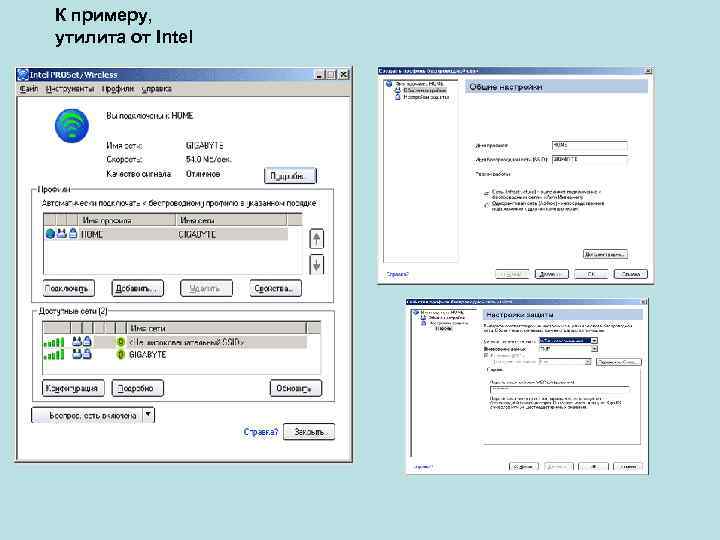This screenshot has width=720, height=540.
Task: Click Назад in the Security Settings window
Action: click(x=523, y=467)
